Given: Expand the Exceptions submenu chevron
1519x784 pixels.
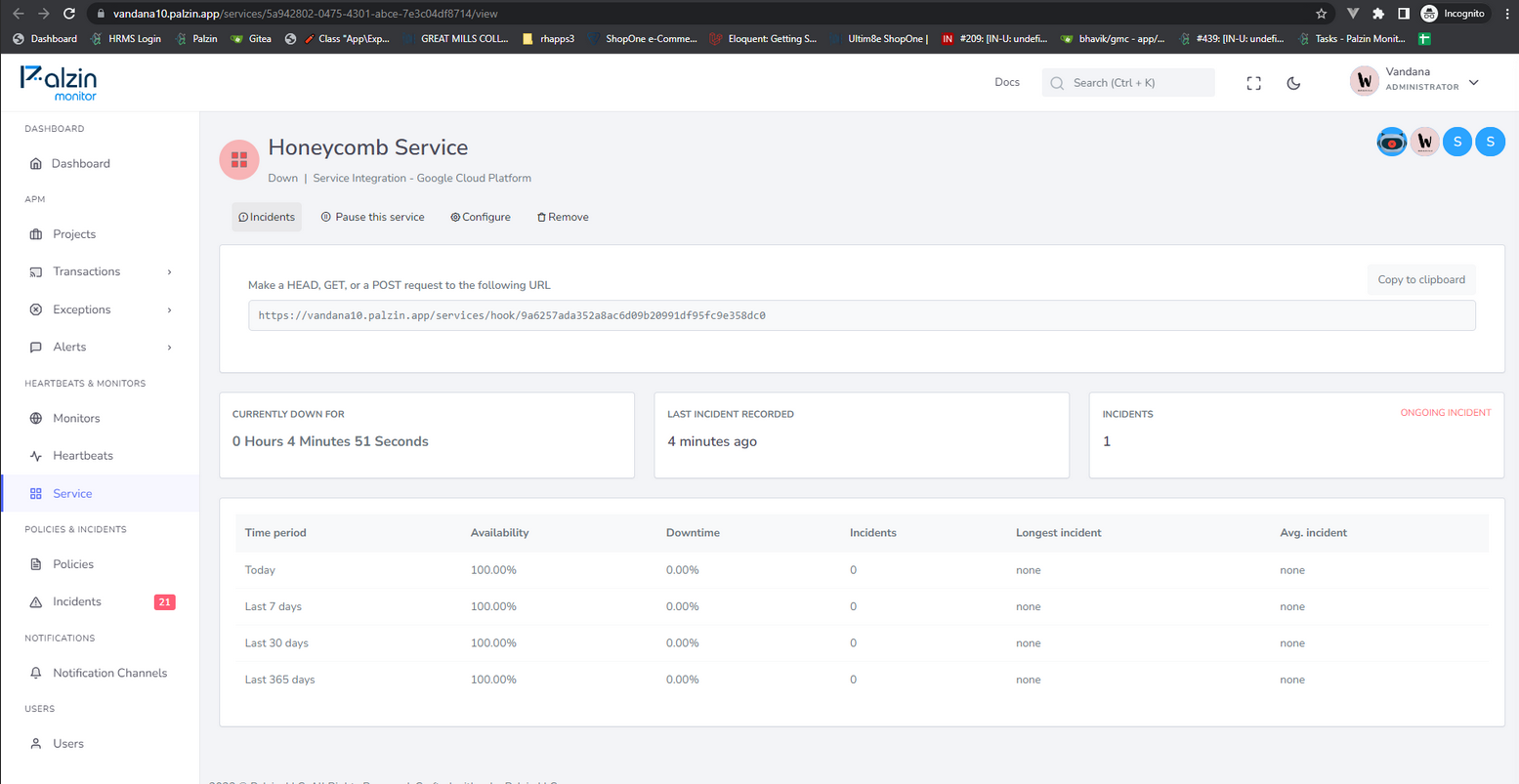Looking at the screenshot, I should (170, 309).
